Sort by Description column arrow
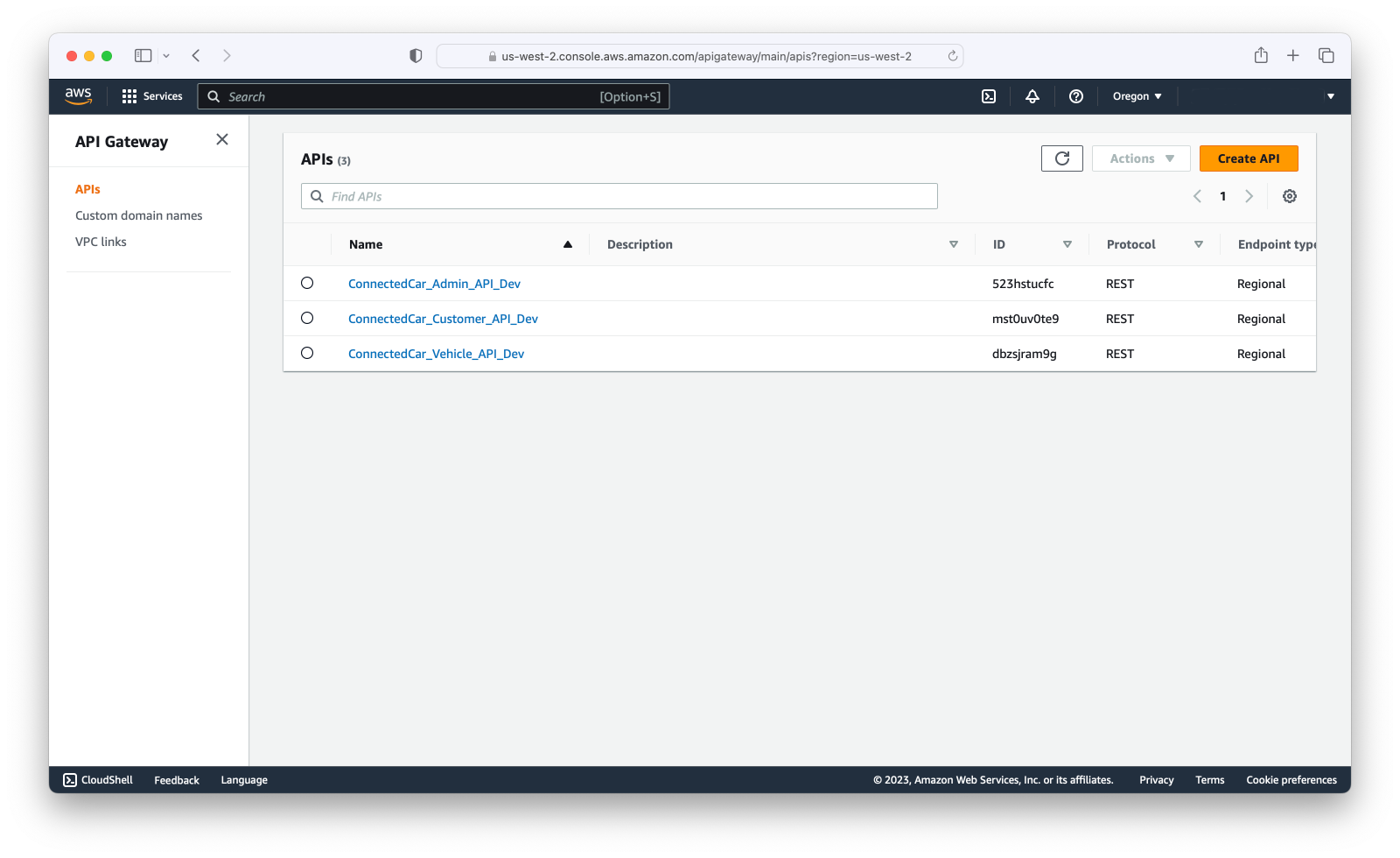The image size is (1400, 858). [954, 244]
